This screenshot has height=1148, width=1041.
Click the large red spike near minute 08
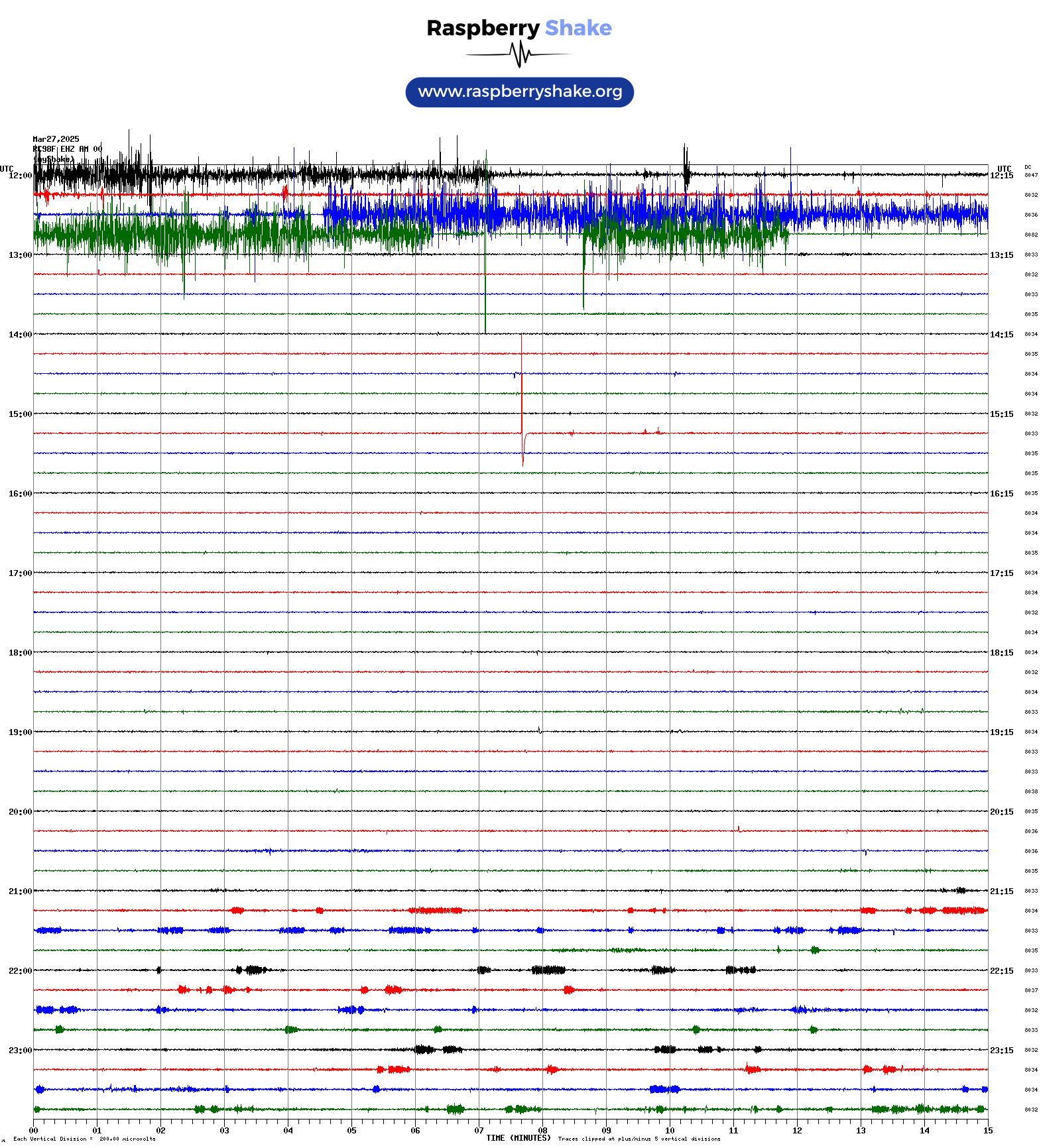[x=522, y=400]
